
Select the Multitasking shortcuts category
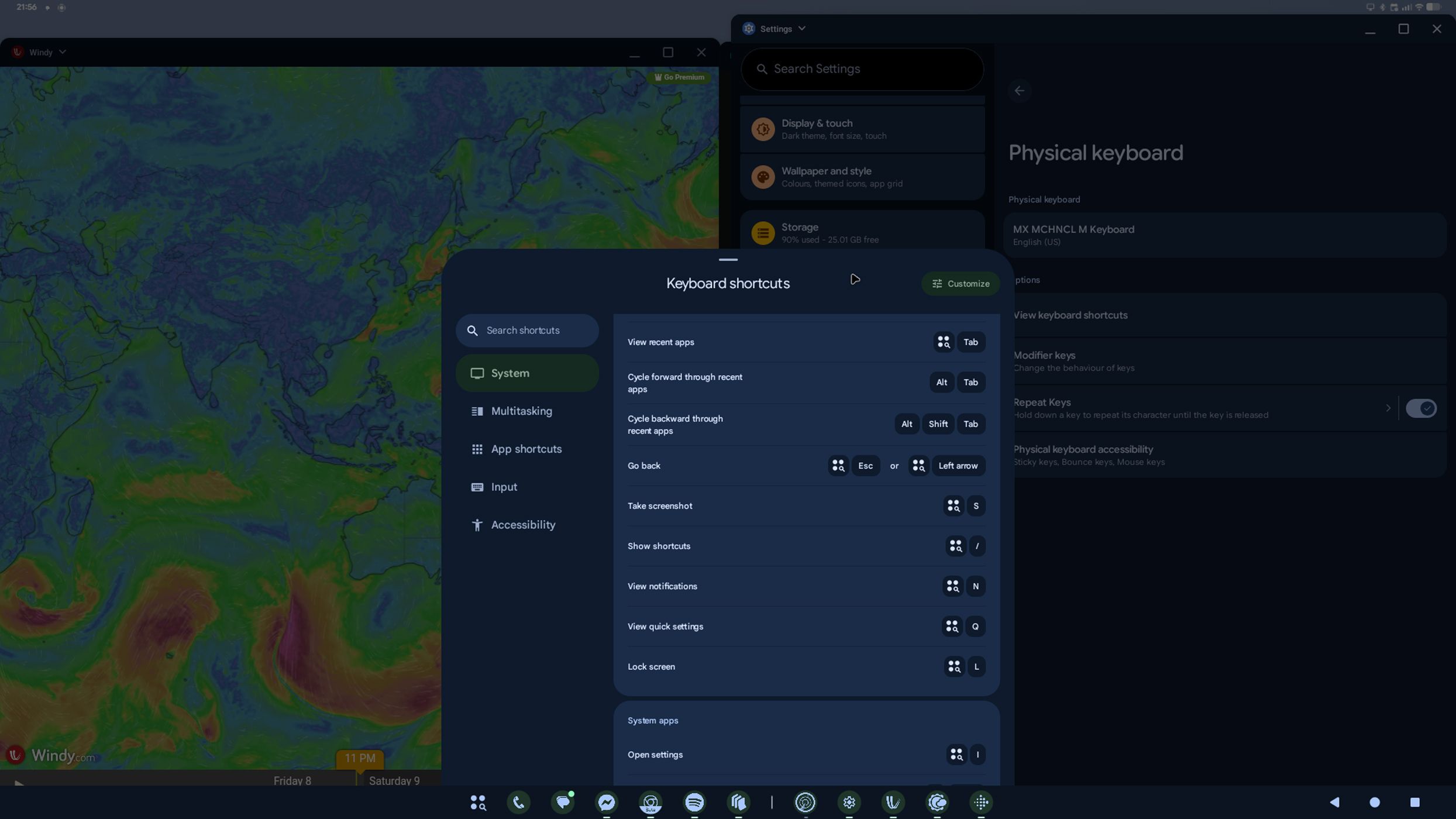(x=527, y=411)
